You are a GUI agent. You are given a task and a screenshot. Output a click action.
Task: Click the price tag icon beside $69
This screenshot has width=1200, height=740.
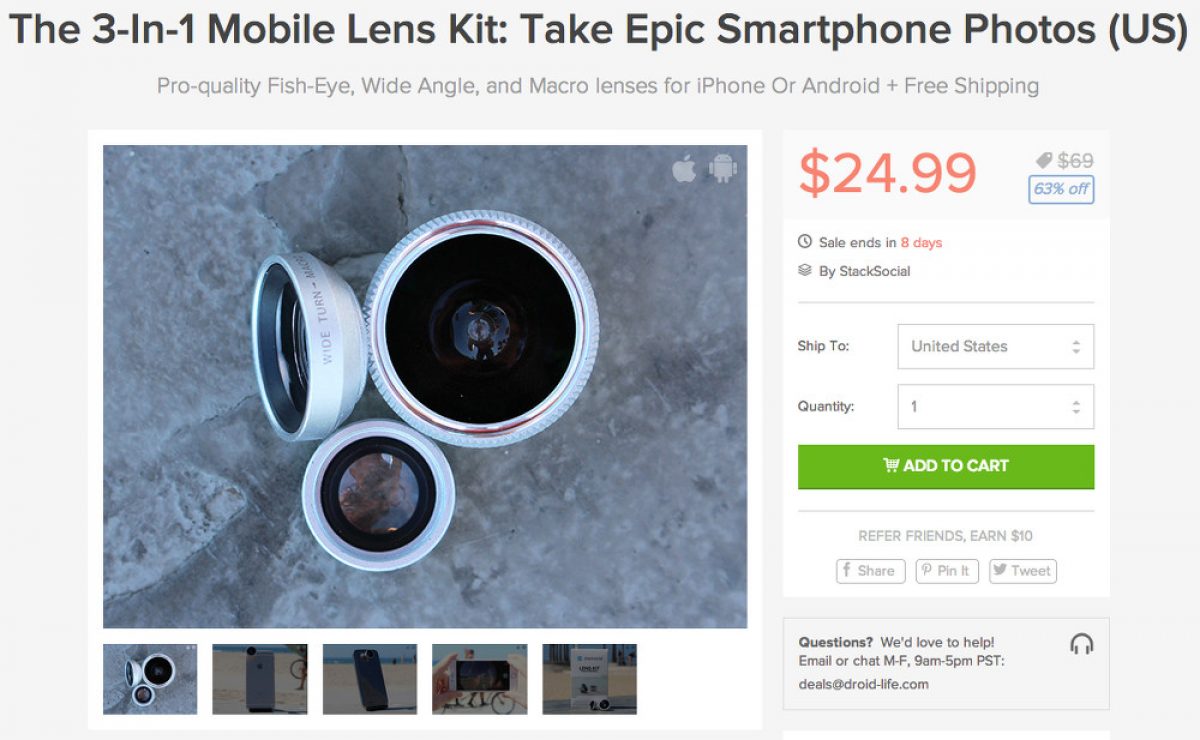[x=1044, y=160]
